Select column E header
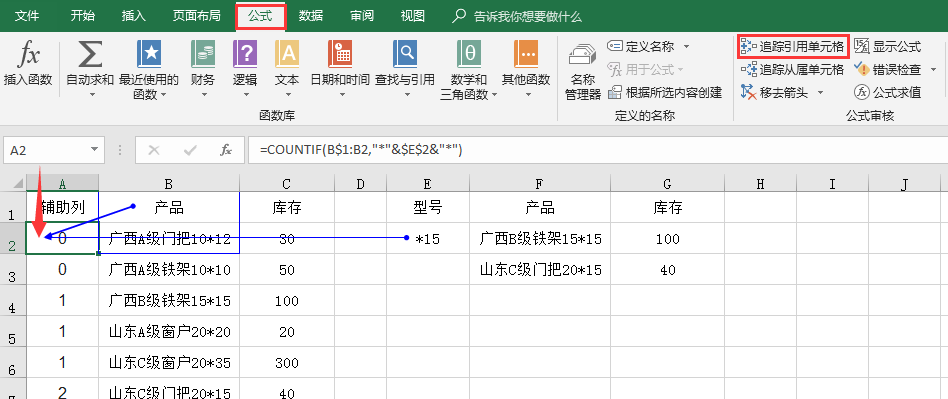The image size is (948, 399). pyautogui.click(x=428, y=184)
